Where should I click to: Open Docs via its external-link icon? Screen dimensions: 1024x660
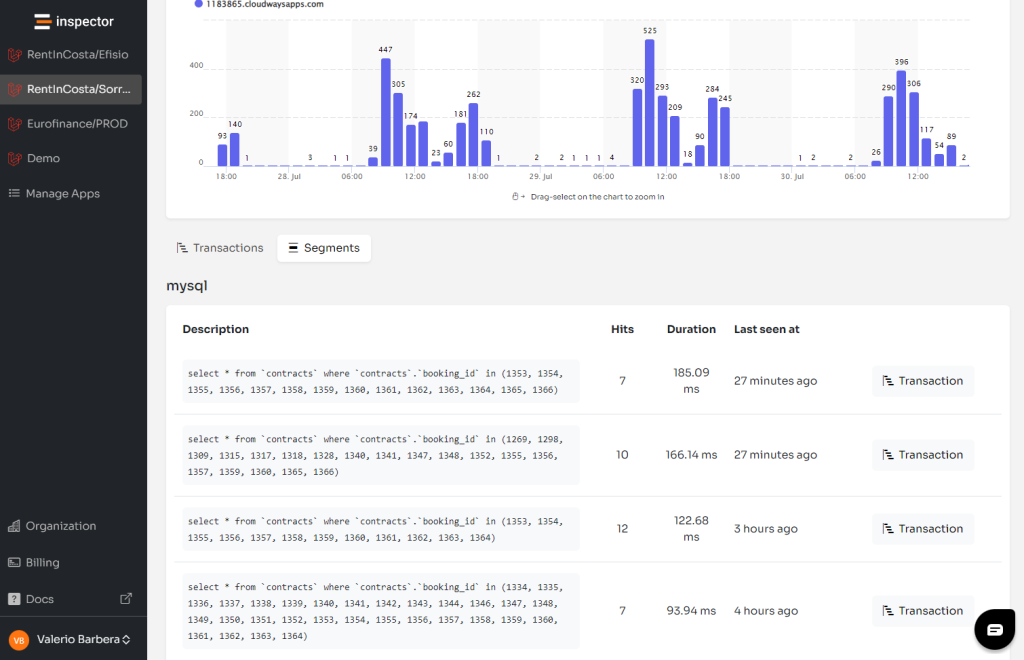(126, 597)
